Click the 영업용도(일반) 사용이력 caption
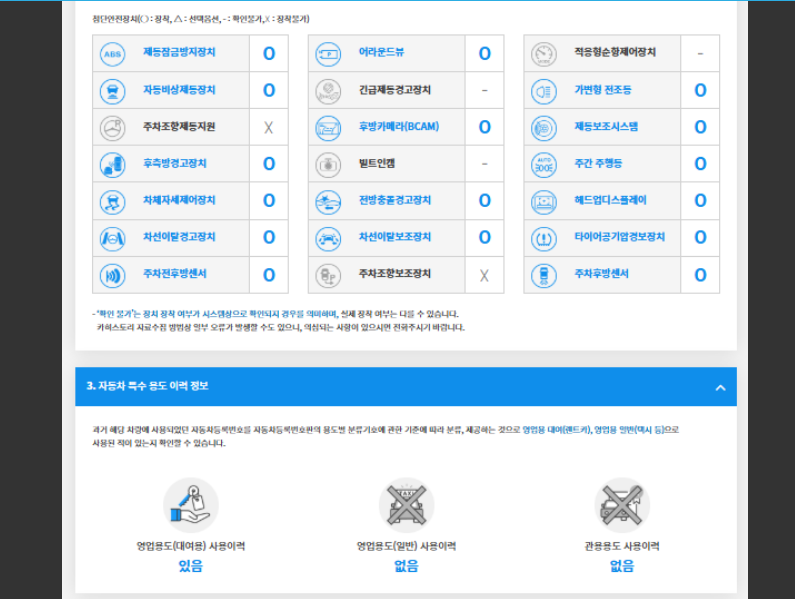Viewport: 795px width, 599px height. coord(406,546)
